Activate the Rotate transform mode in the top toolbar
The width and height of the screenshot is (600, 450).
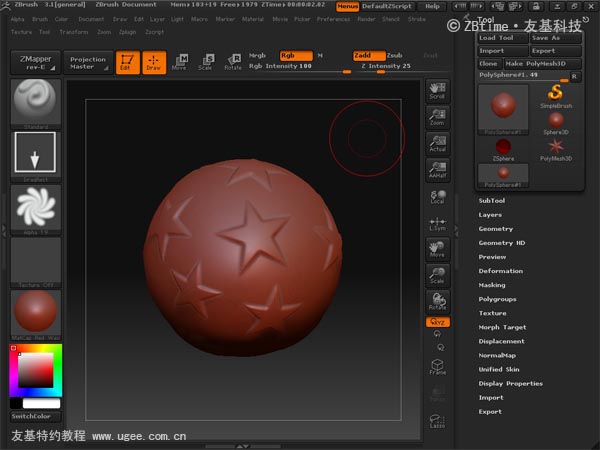233,62
